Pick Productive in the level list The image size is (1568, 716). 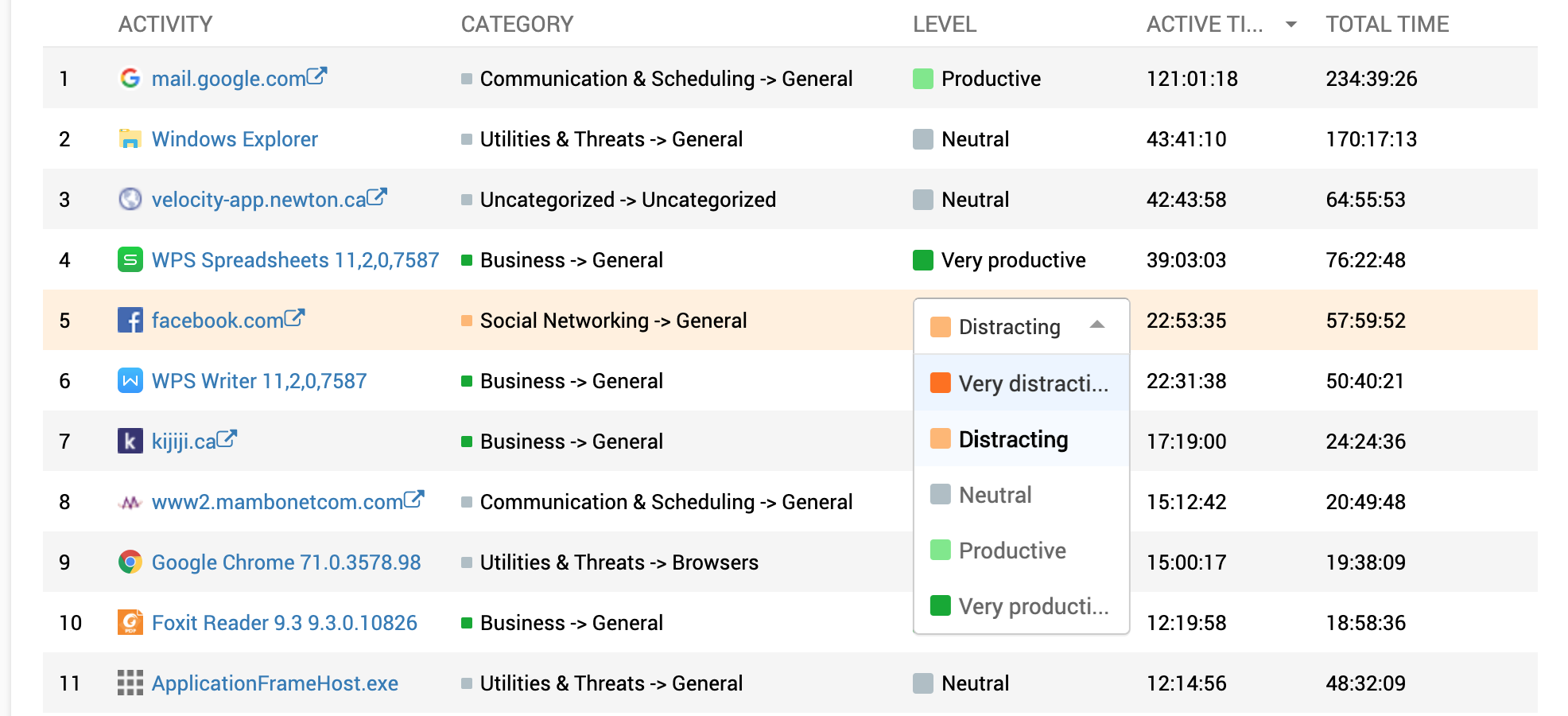(1011, 551)
